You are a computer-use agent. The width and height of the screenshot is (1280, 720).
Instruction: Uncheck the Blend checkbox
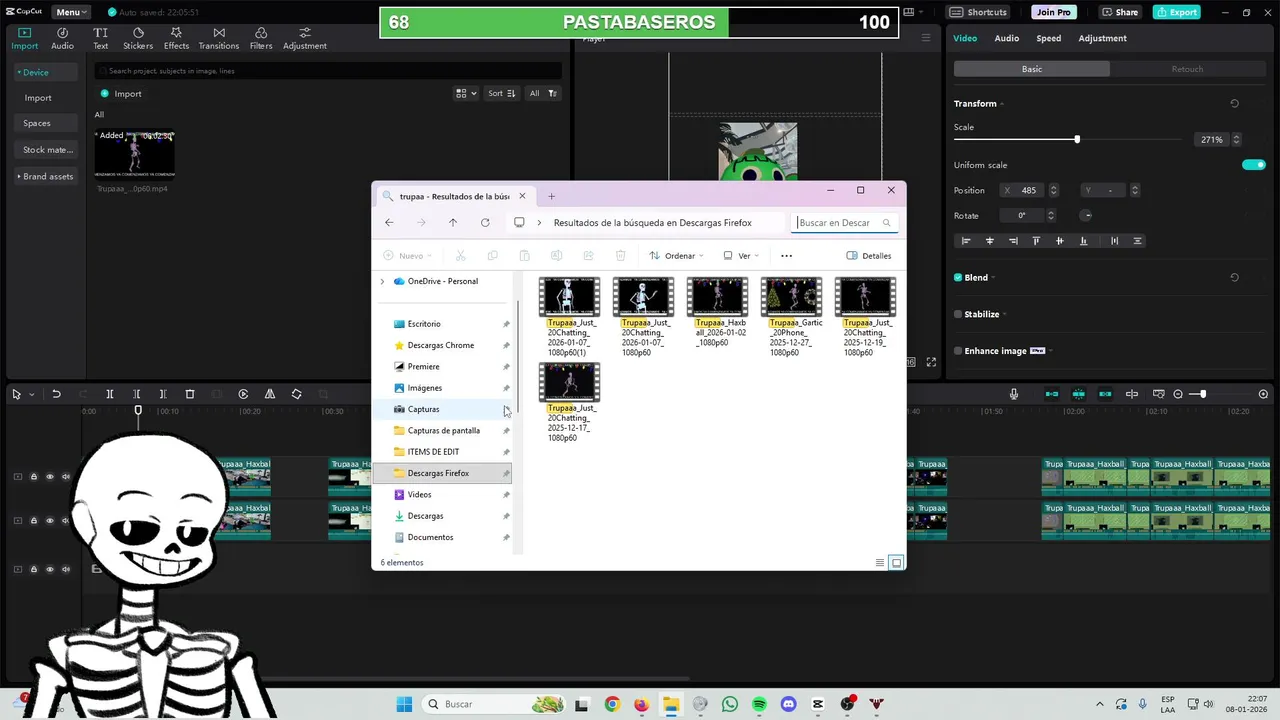coord(958,278)
